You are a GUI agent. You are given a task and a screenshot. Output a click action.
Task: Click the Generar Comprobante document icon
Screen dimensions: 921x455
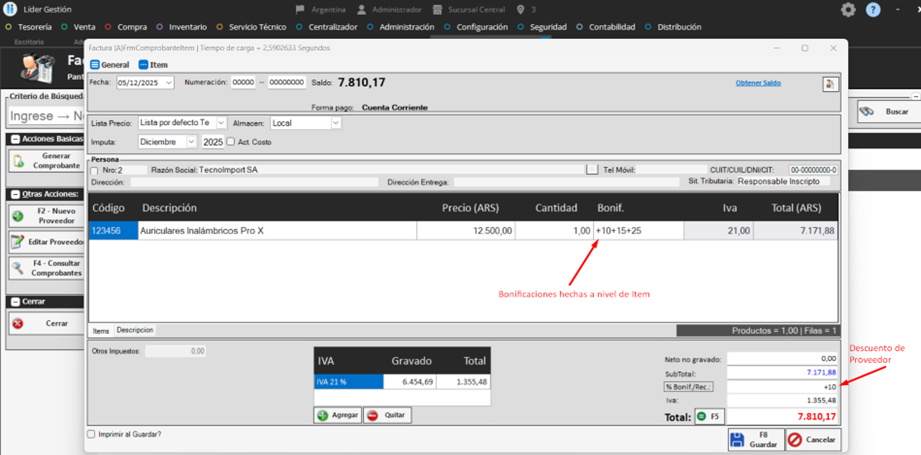tap(19, 161)
